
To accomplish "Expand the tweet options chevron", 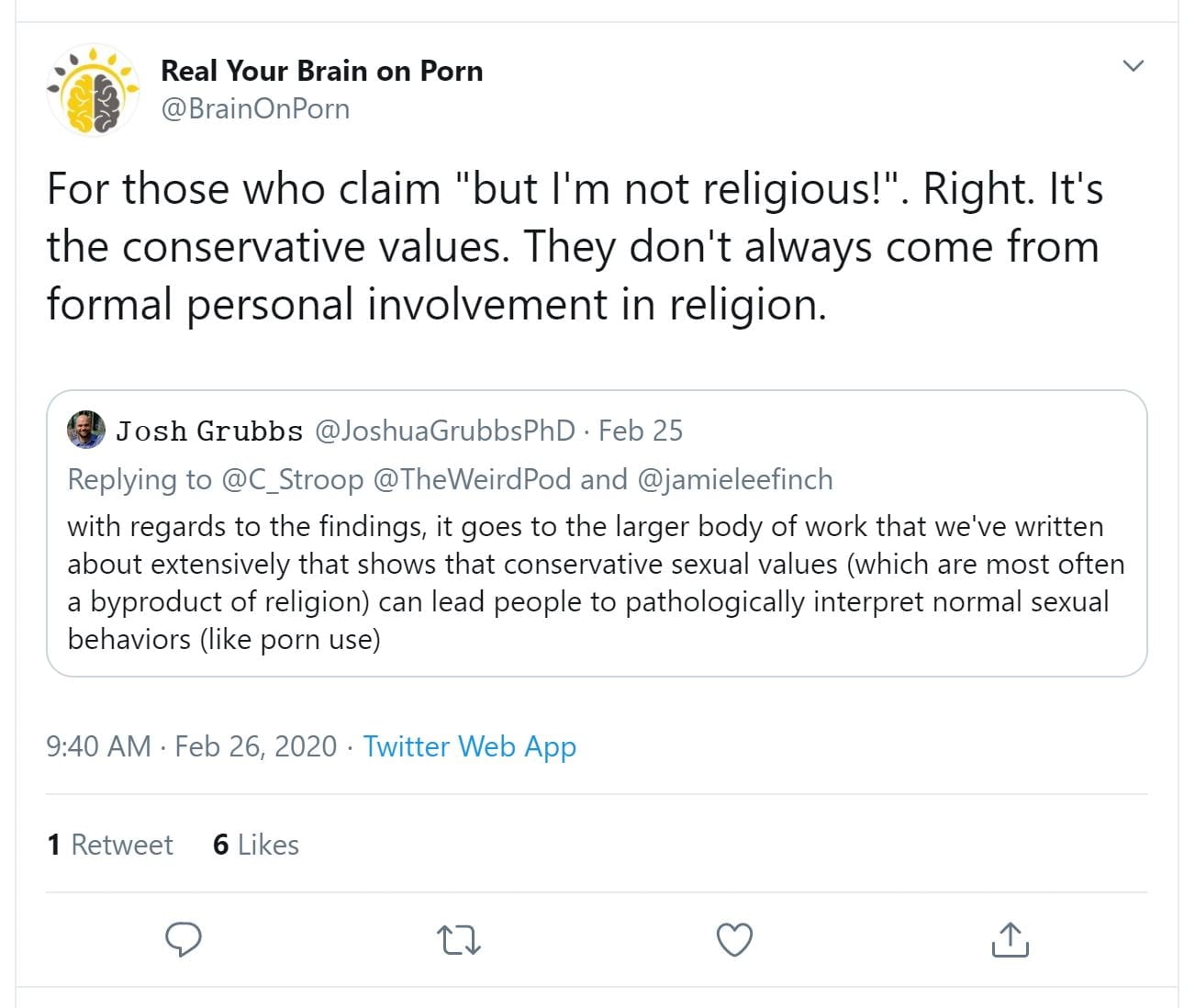I will [1134, 65].
